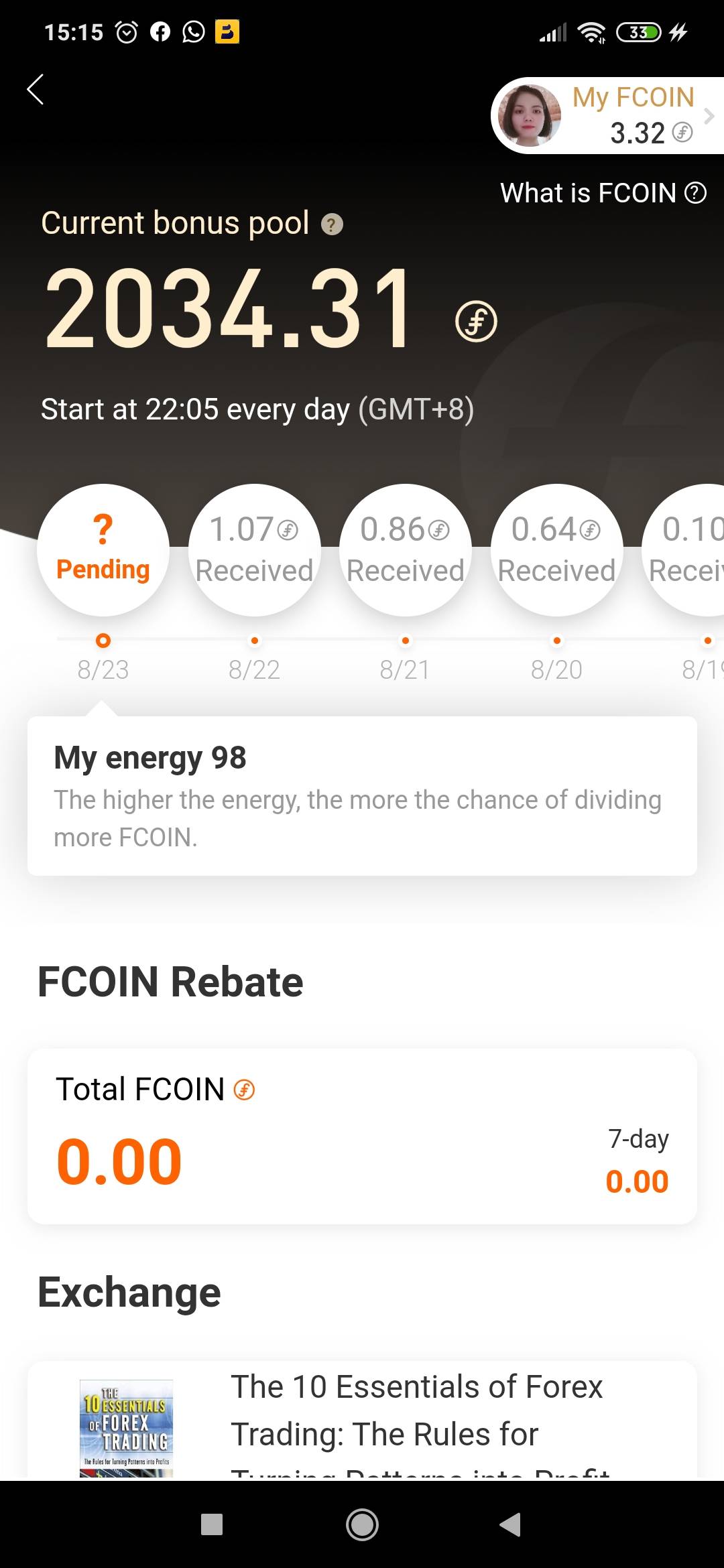Tap the FCOIN symbol beside 2034.31
The image size is (724, 1568).
click(x=476, y=321)
